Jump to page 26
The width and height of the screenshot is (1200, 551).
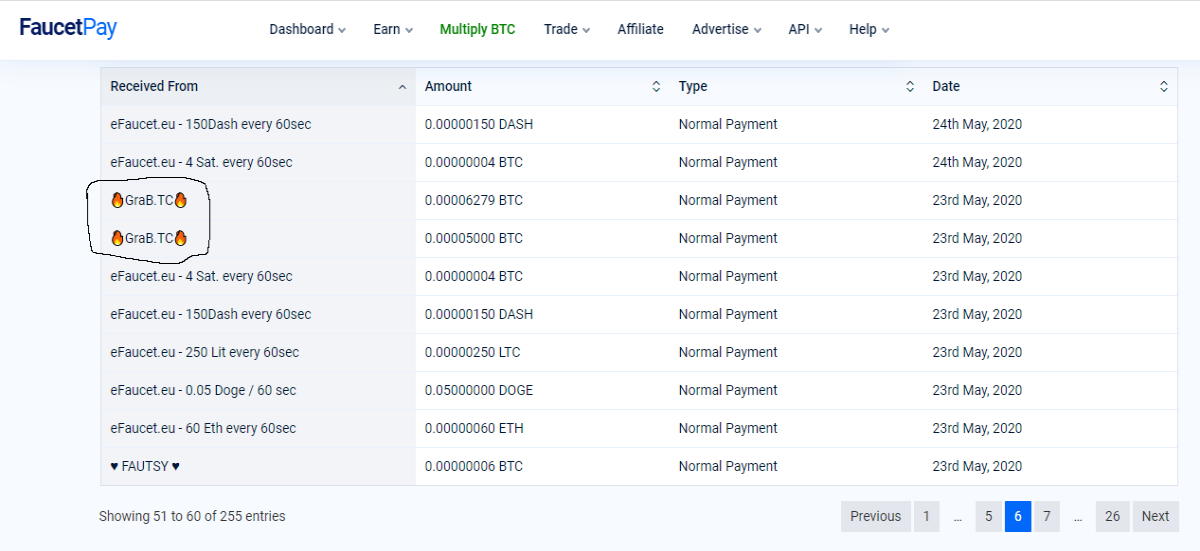(1112, 516)
